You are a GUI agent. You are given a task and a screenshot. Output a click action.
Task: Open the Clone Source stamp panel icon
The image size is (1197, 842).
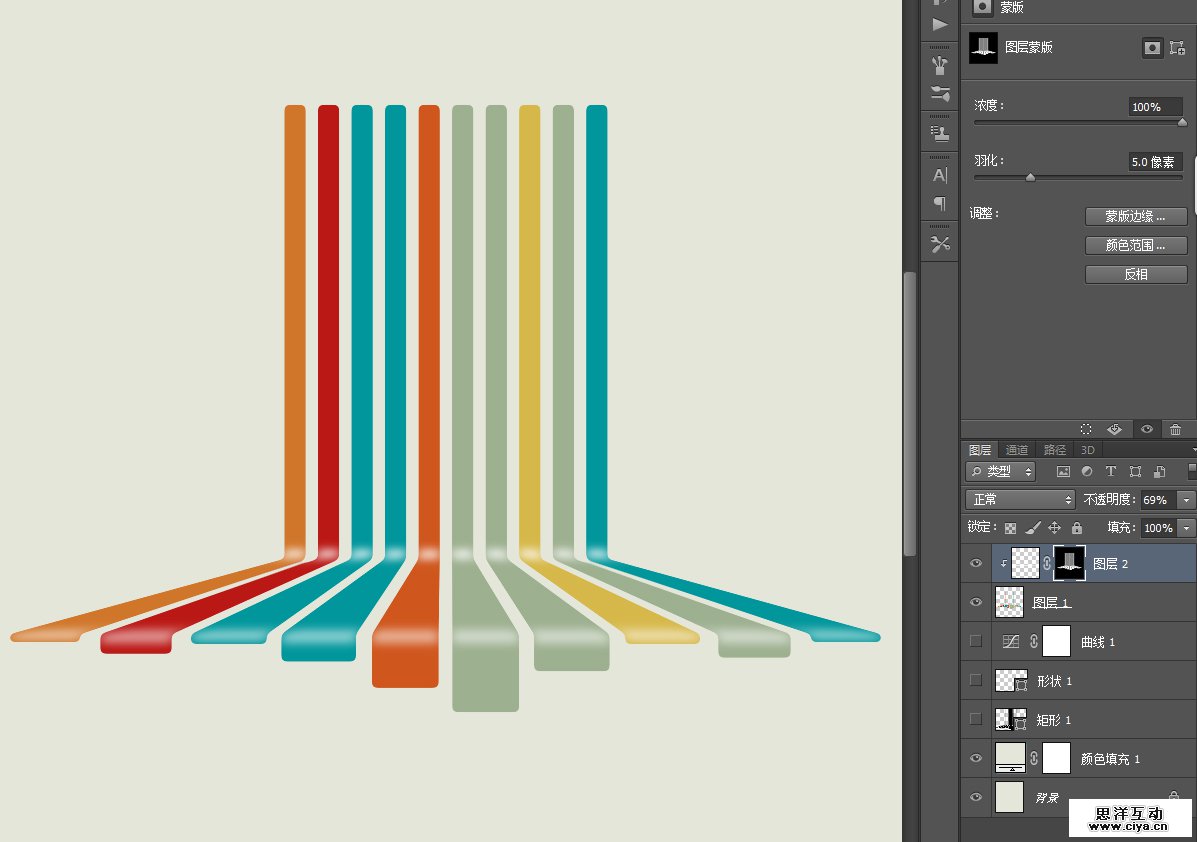click(940, 134)
